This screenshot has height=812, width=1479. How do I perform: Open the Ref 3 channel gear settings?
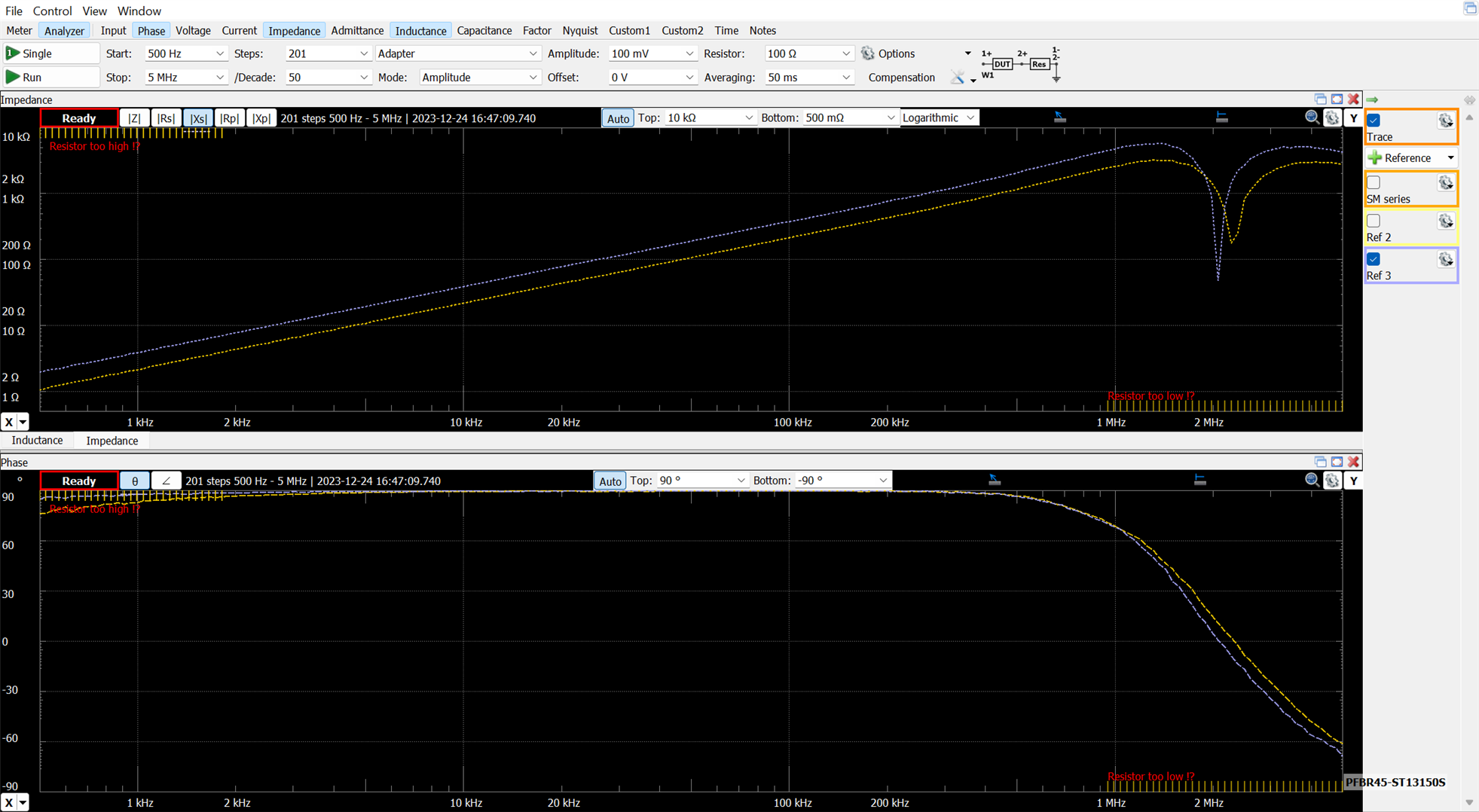1445,260
